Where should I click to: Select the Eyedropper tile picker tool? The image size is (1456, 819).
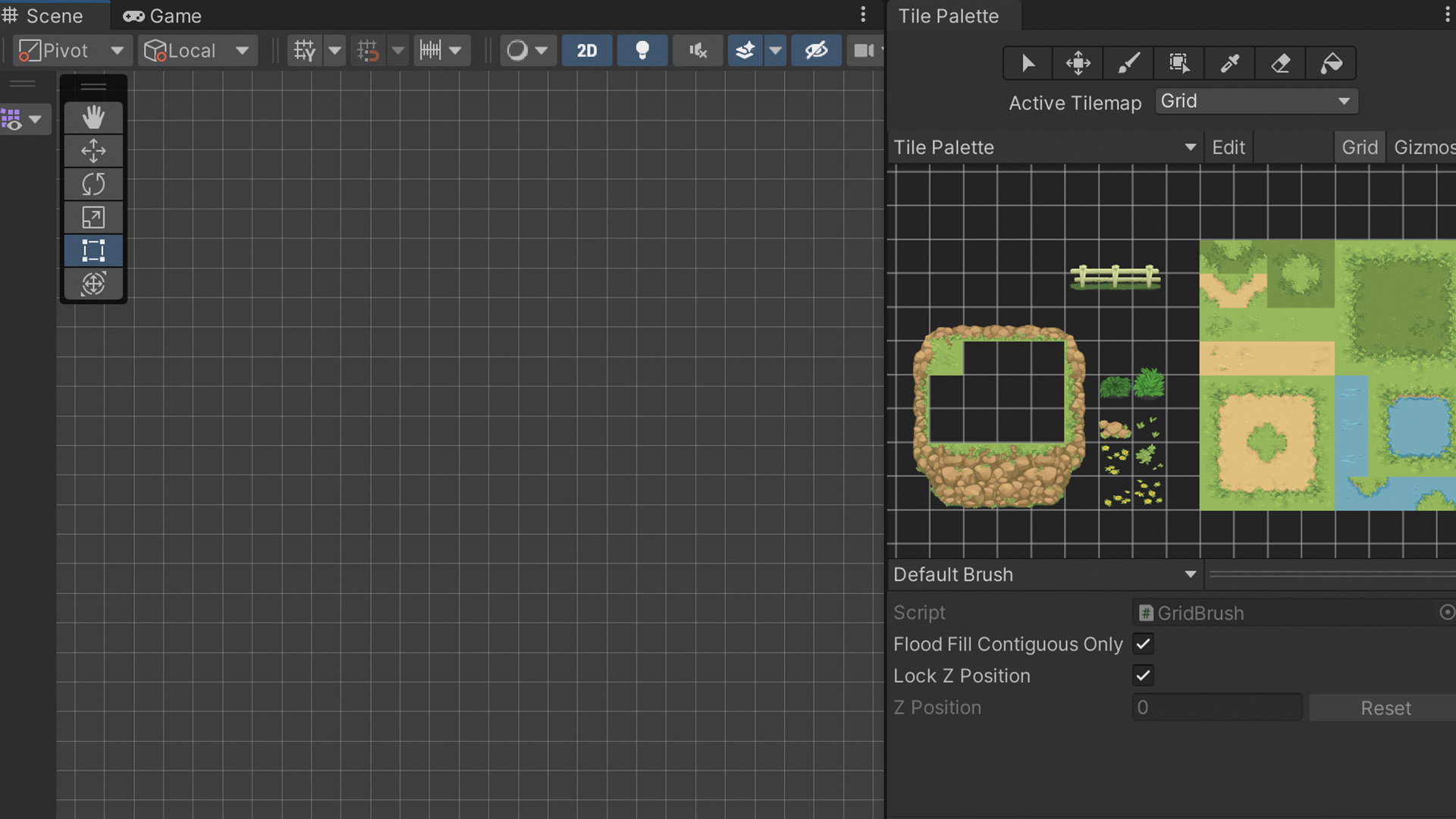click(x=1229, y=63)
